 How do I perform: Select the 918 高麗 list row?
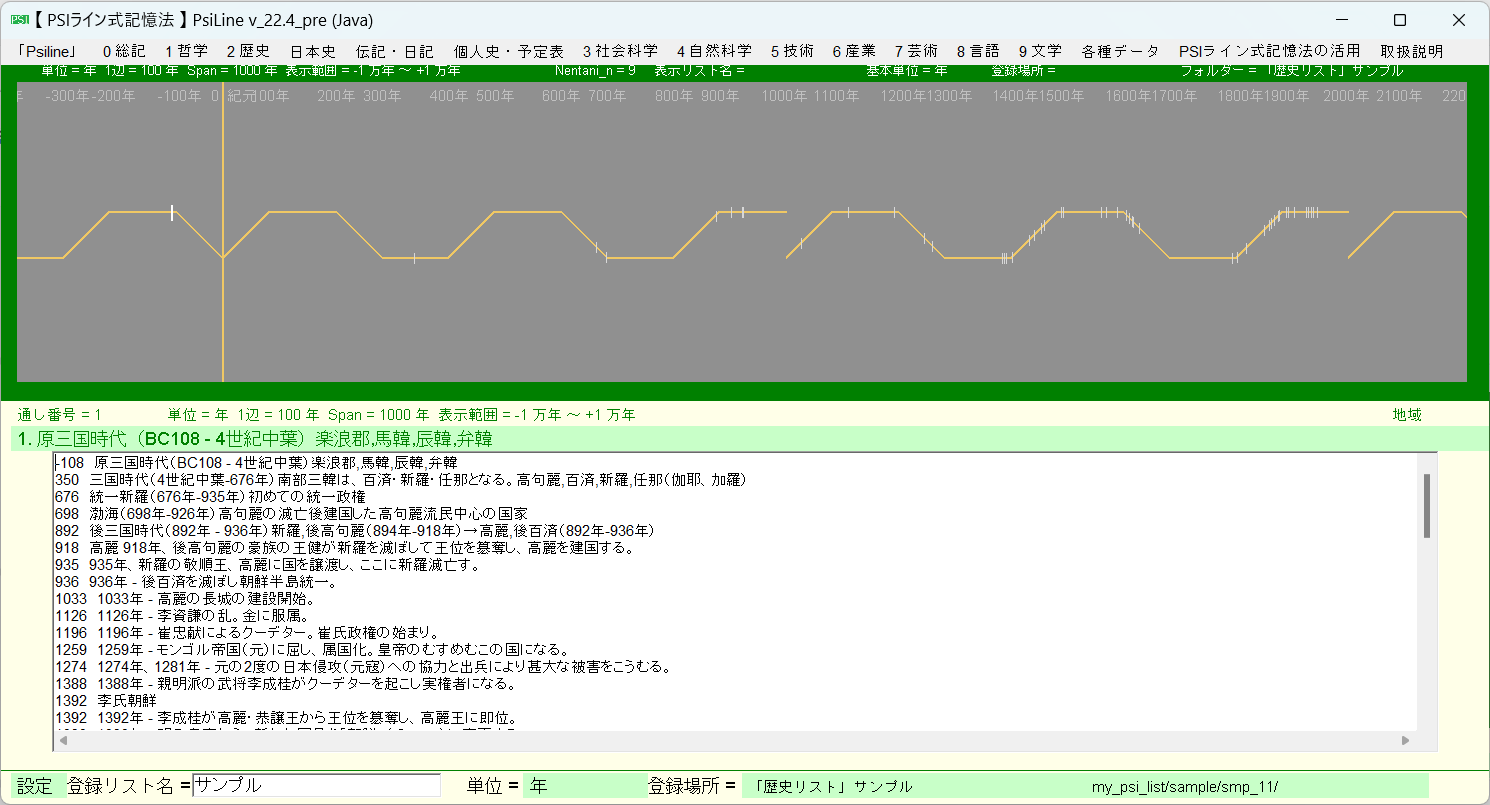pyautogui.click(x=736, y=548)
